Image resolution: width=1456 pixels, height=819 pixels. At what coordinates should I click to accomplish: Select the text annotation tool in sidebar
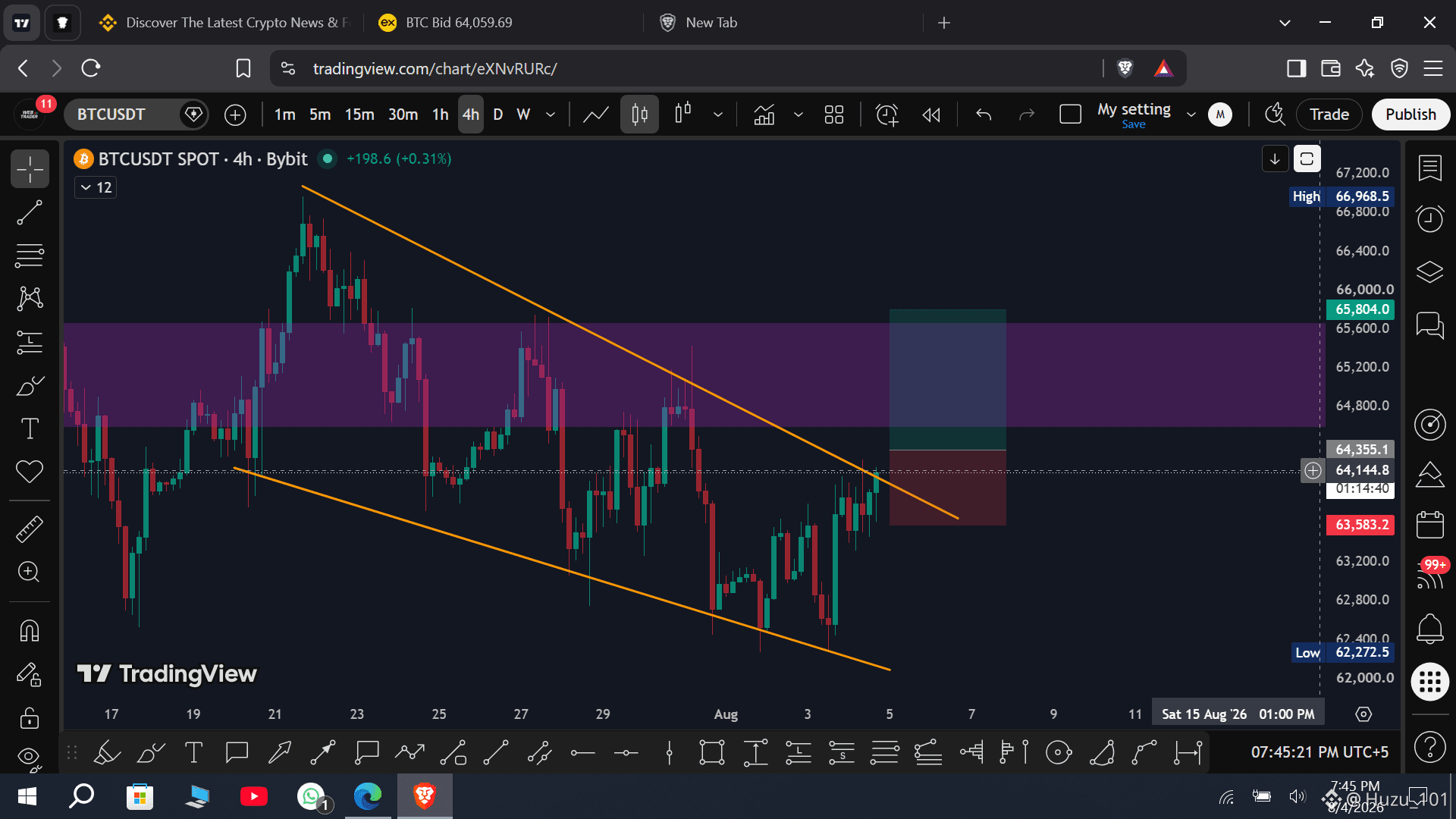click(30, 428)
